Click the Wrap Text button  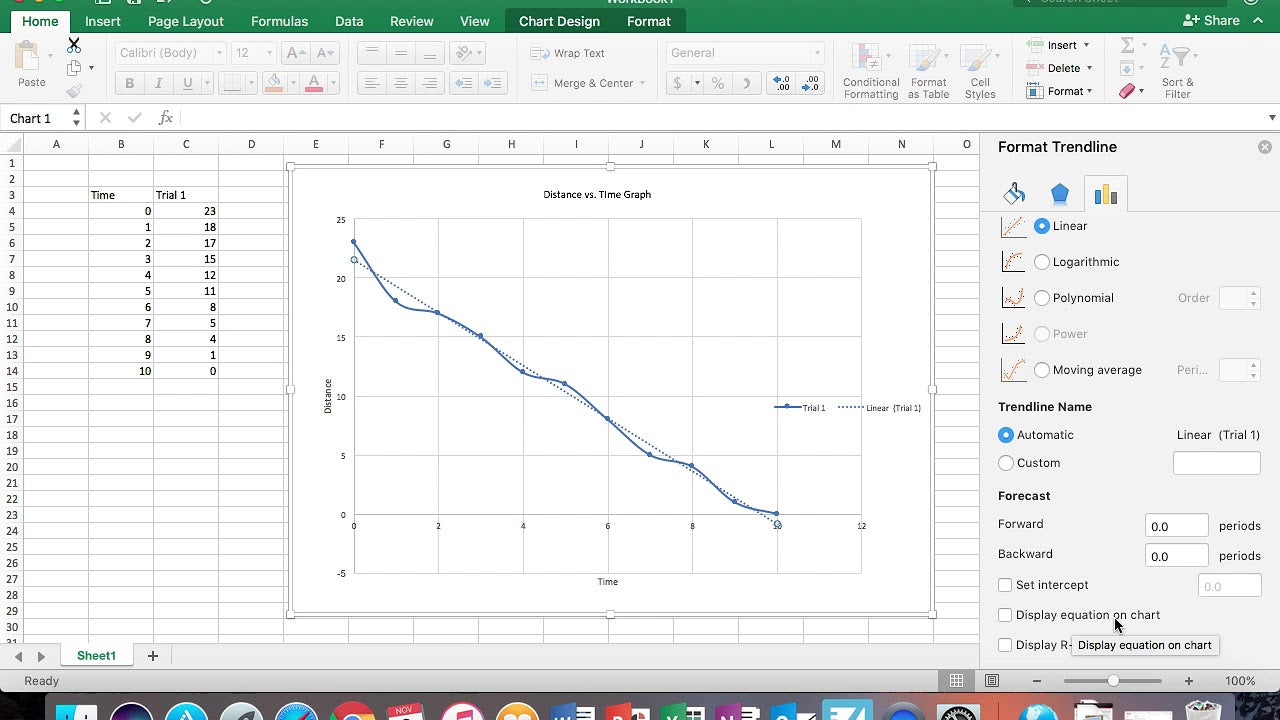point(569,53)
